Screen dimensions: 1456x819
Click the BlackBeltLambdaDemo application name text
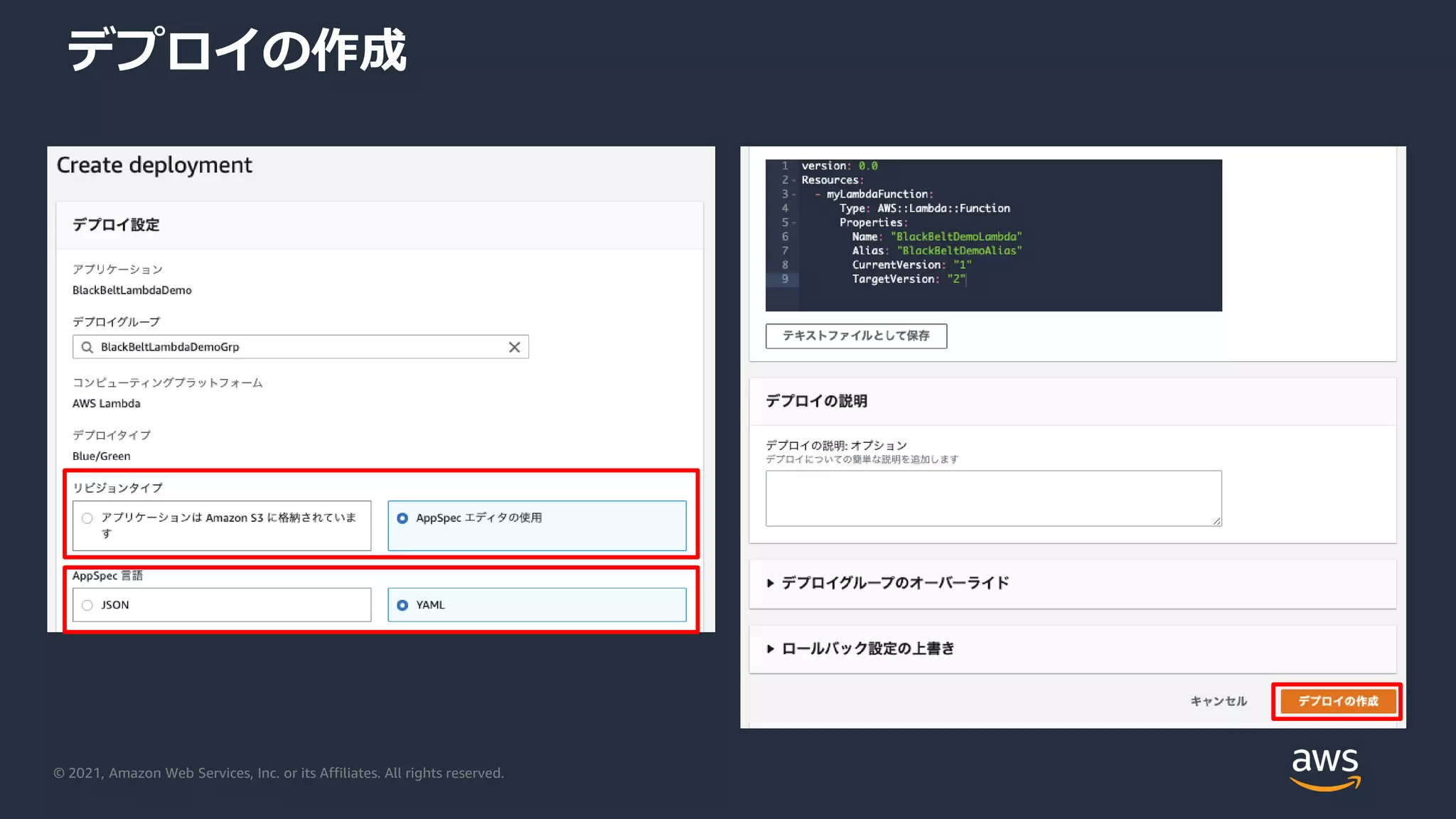click(x=132, y=290)
